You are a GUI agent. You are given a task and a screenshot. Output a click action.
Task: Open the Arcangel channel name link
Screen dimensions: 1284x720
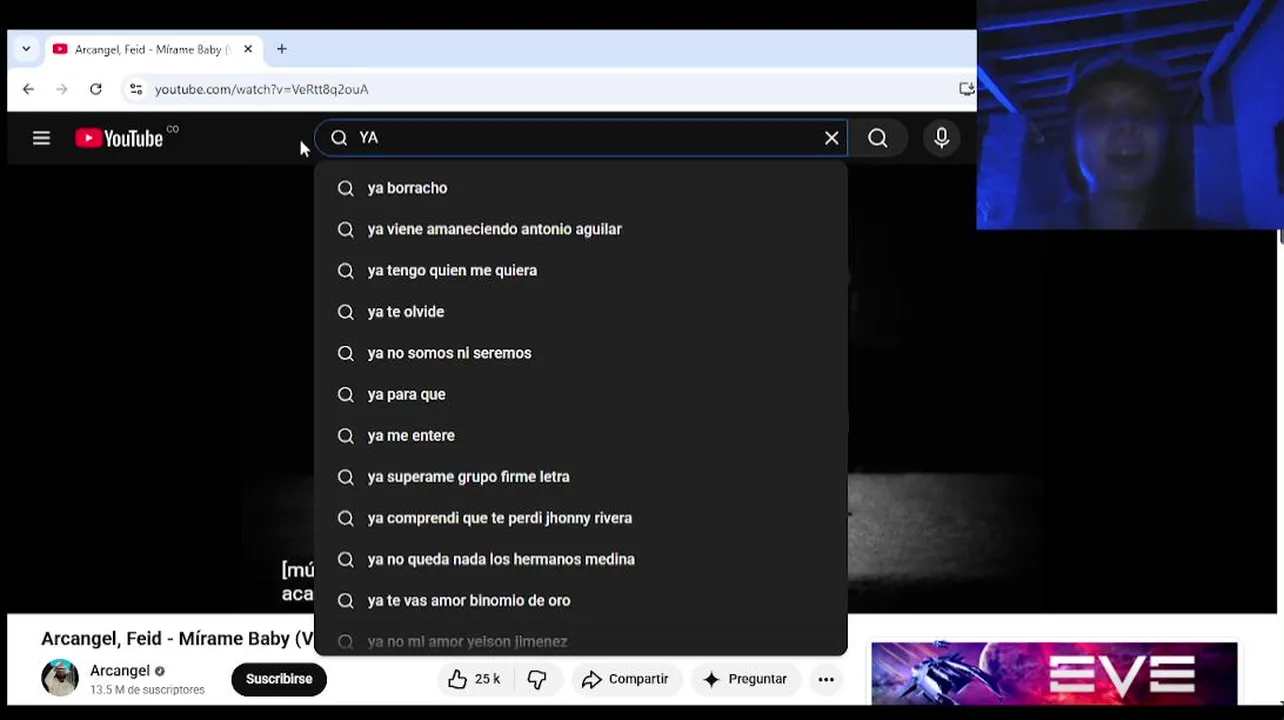pyautogui.click(x=120, y=670)
